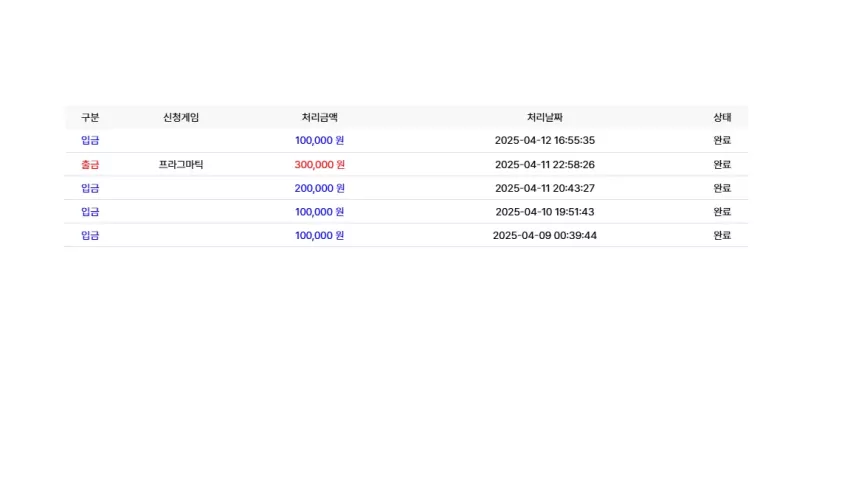
Task: Click the date 2025-04-10 19:51:43
Action: (545, 212)
